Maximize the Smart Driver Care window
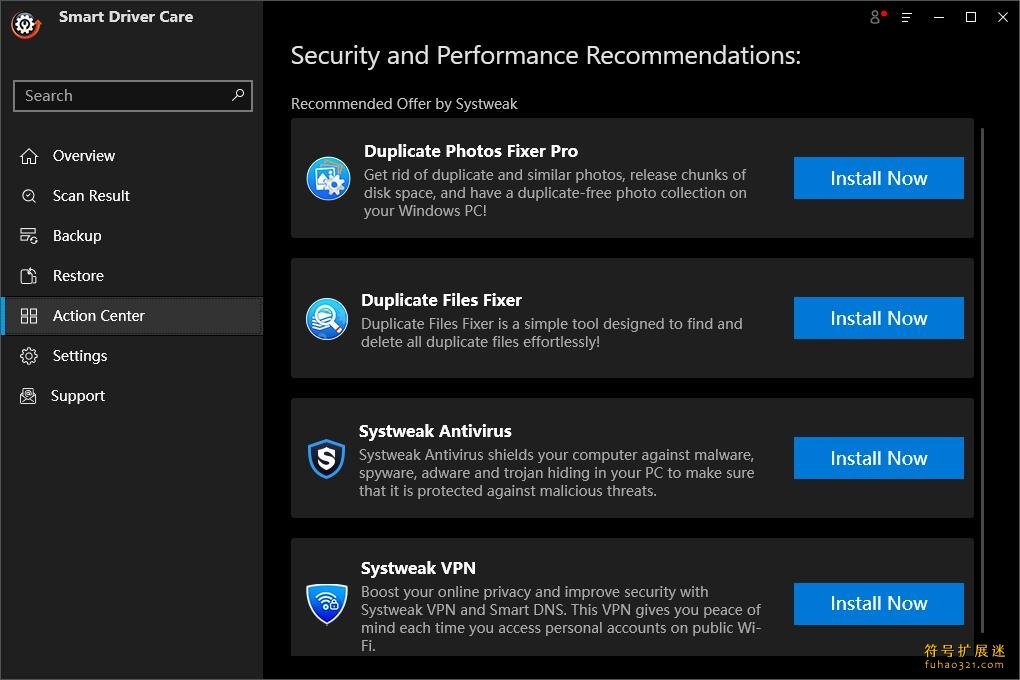Image resolution: width=1020 pixels, height=680 pixels. 971,18
